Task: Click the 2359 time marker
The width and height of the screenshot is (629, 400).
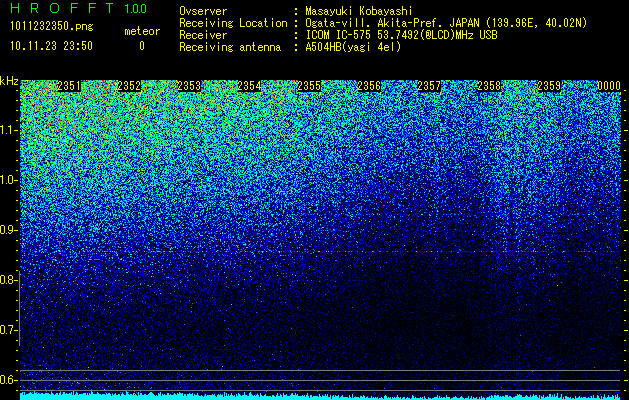Action: (549, 86)
